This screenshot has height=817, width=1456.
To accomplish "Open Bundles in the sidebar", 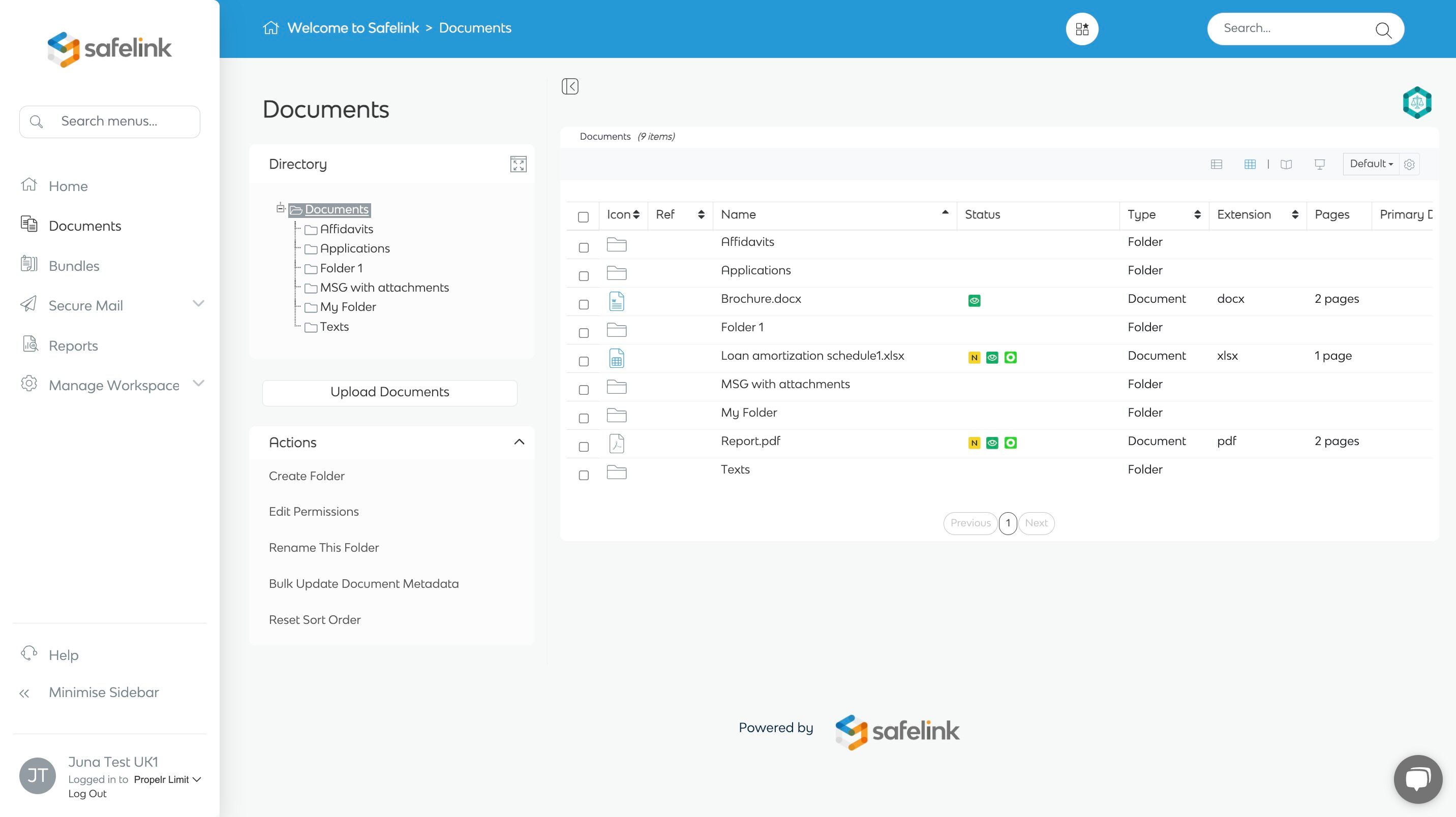I will [x=74, y=266].
